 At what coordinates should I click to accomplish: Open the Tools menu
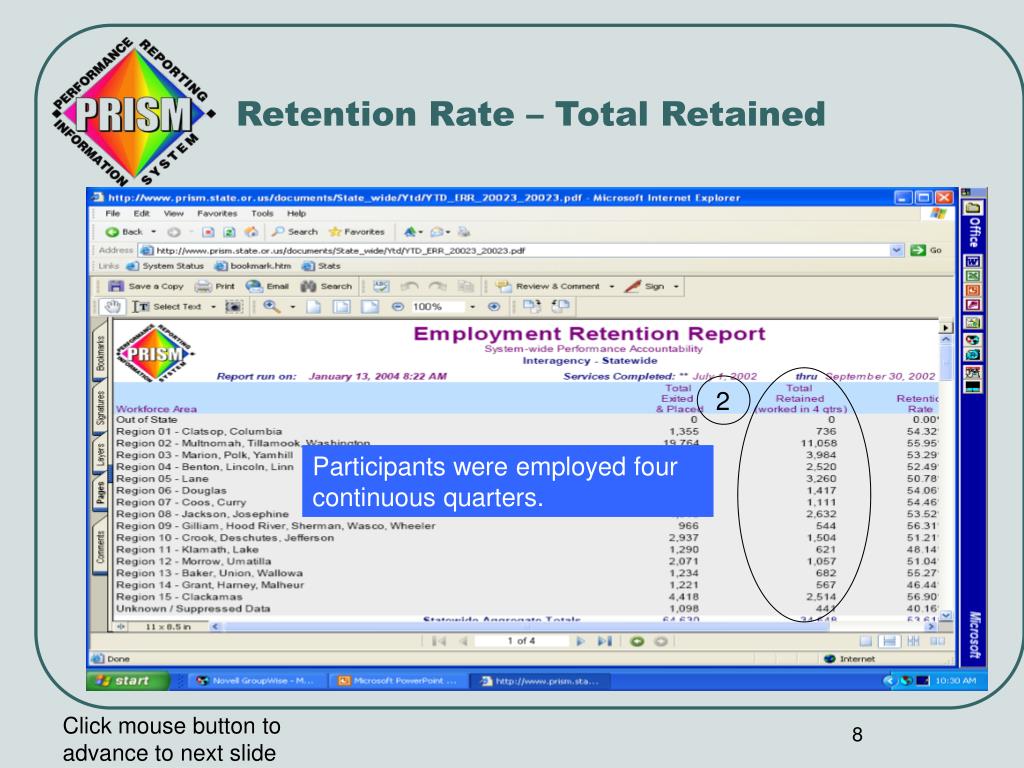(x=263, y=214)
